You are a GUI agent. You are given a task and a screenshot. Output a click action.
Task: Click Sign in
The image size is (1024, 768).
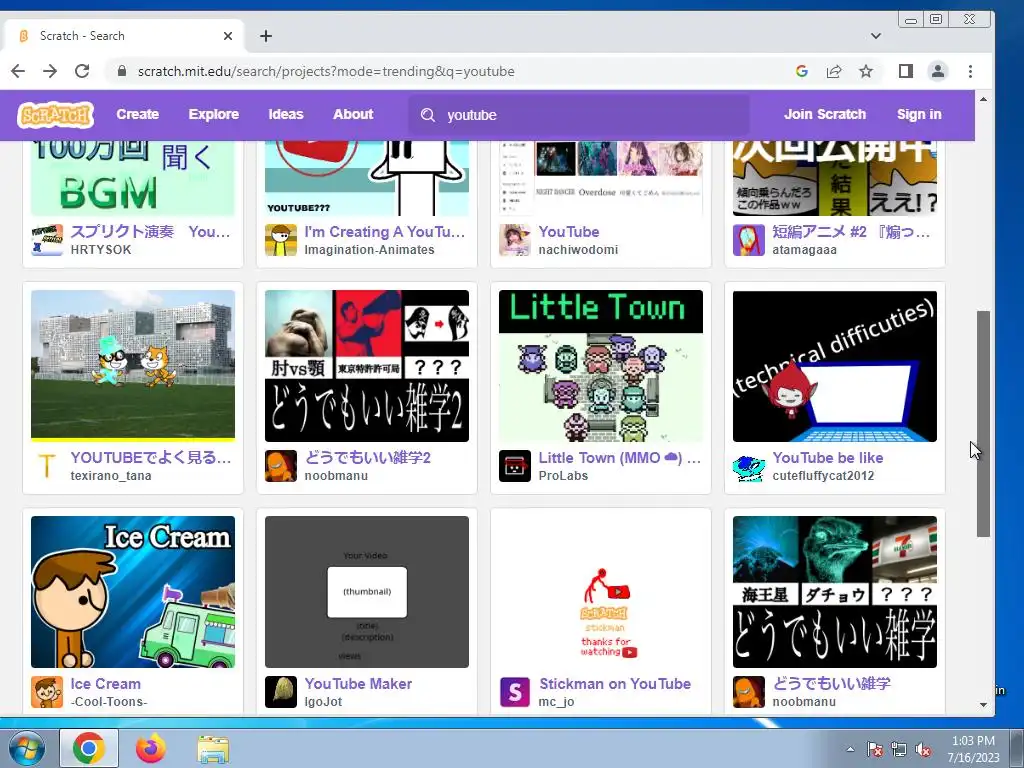click(x=919, y=114)
